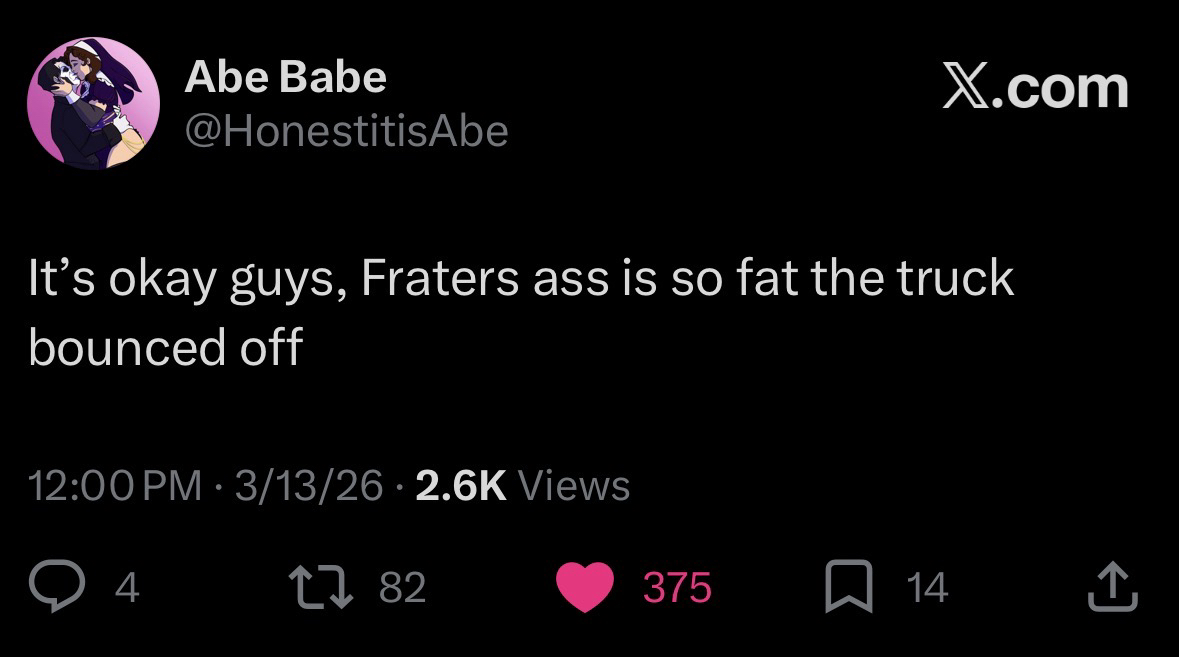Click the like count 375
Screen dimensions: 1179x657
coord(676,588)
